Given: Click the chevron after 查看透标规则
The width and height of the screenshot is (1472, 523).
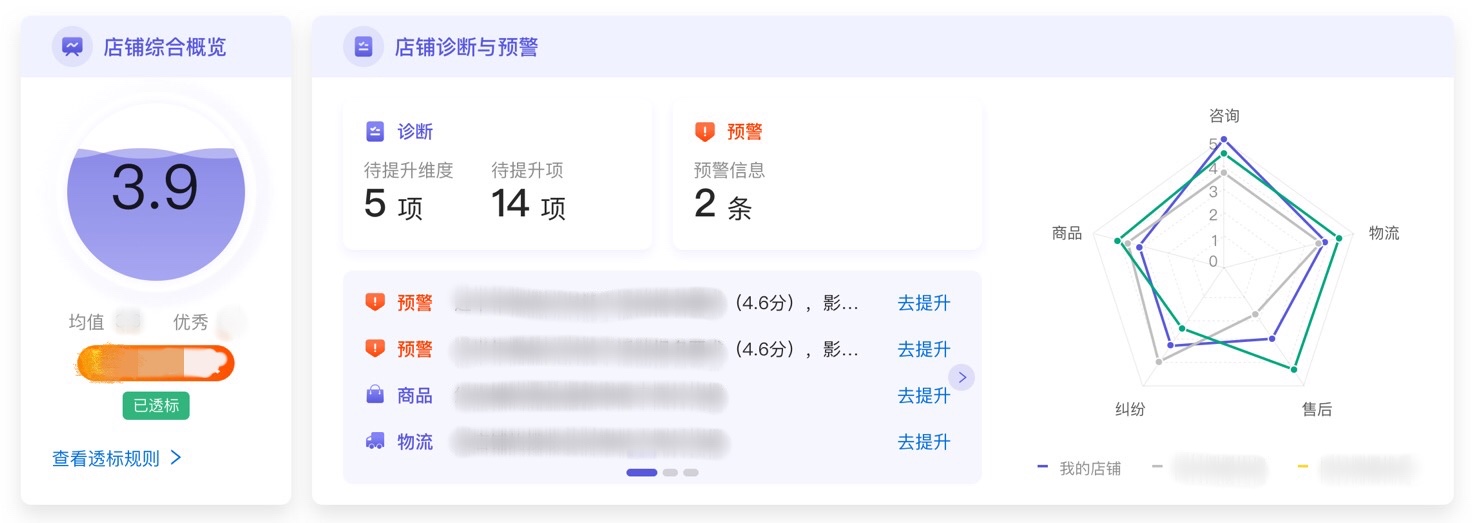Looking at the screenshot, I should (x=176, y=458).
